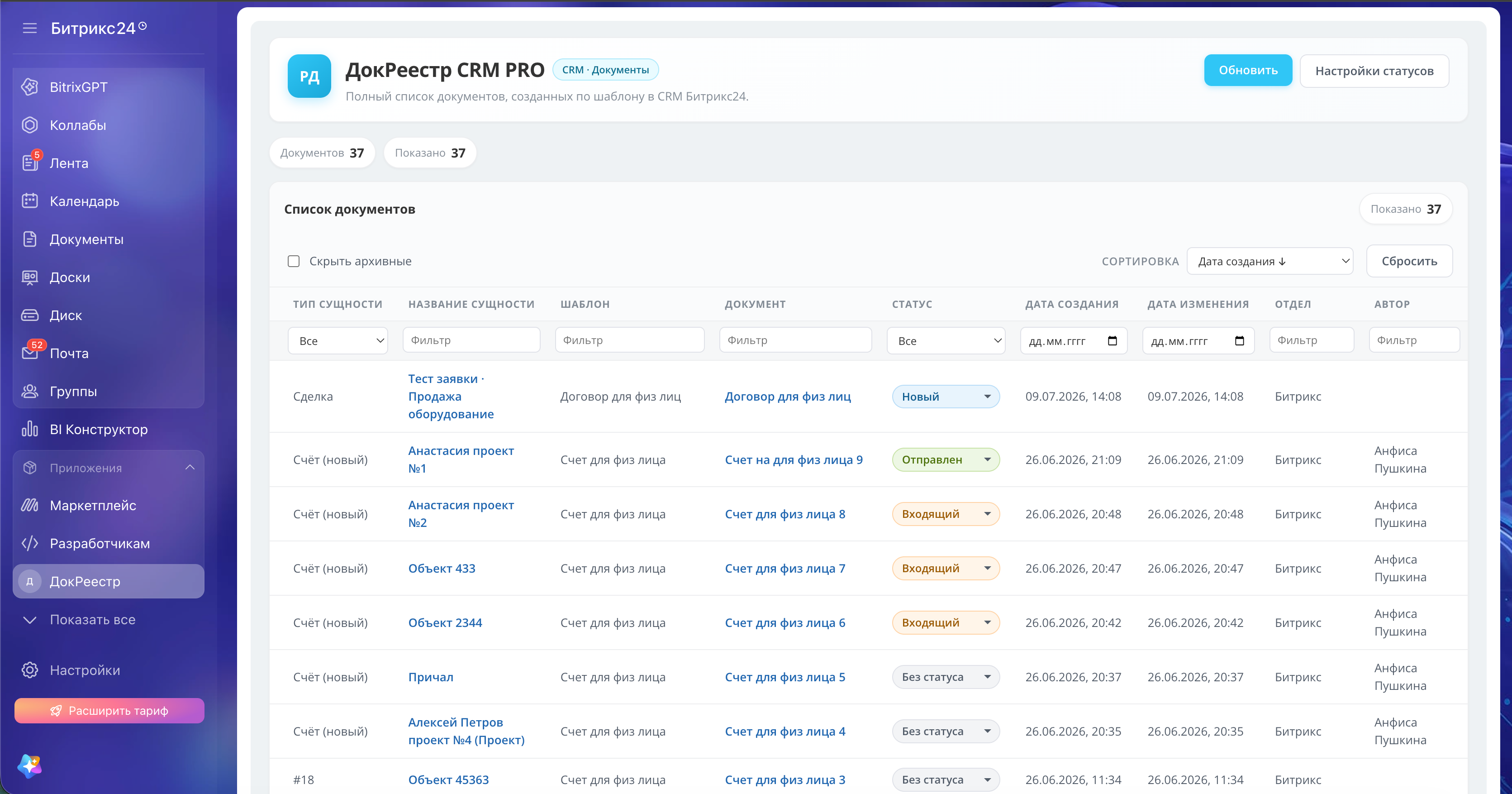Image resolution: width=1512 pixels, height=794 pixels.
Task: Click the Календарь calendar icon
Action: pyautogui.click(x=30, y=201)
